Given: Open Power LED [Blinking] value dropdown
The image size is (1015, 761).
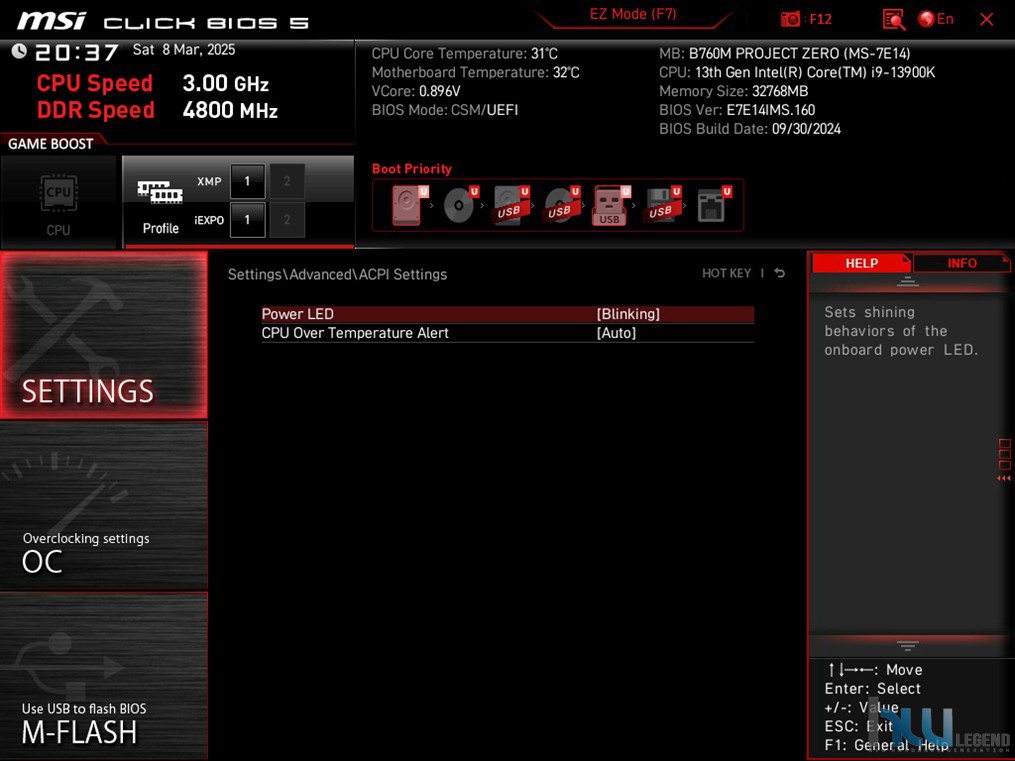Looking at the screenshot, I should 628,314.
